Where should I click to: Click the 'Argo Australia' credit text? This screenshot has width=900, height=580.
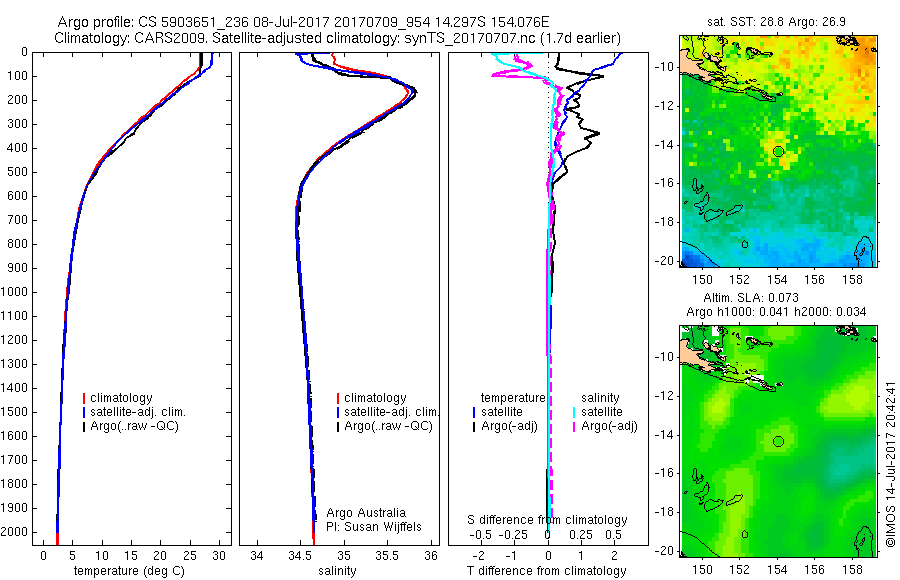366,513
